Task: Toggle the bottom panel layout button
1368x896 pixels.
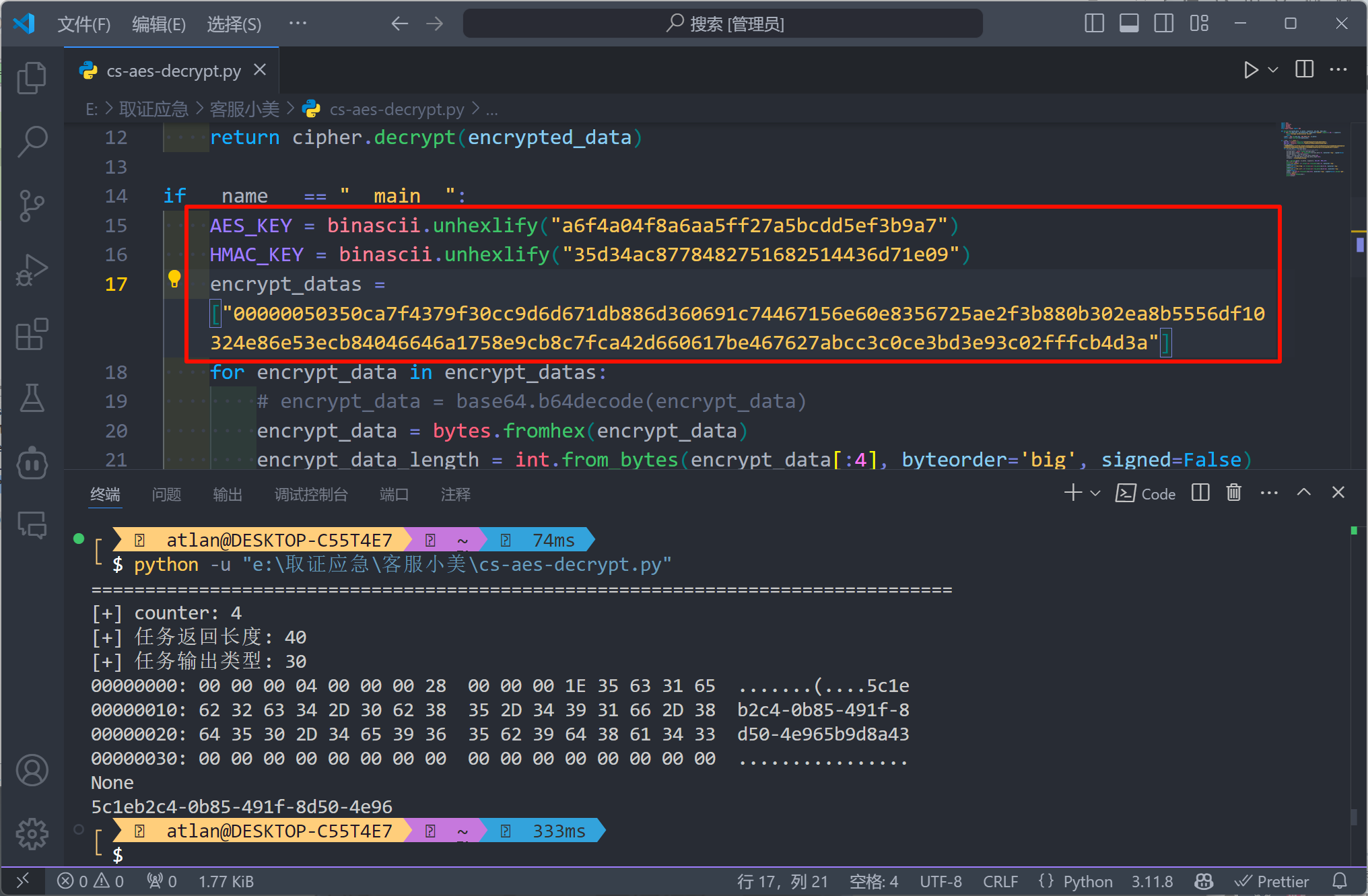Action: pos(1129,24)
